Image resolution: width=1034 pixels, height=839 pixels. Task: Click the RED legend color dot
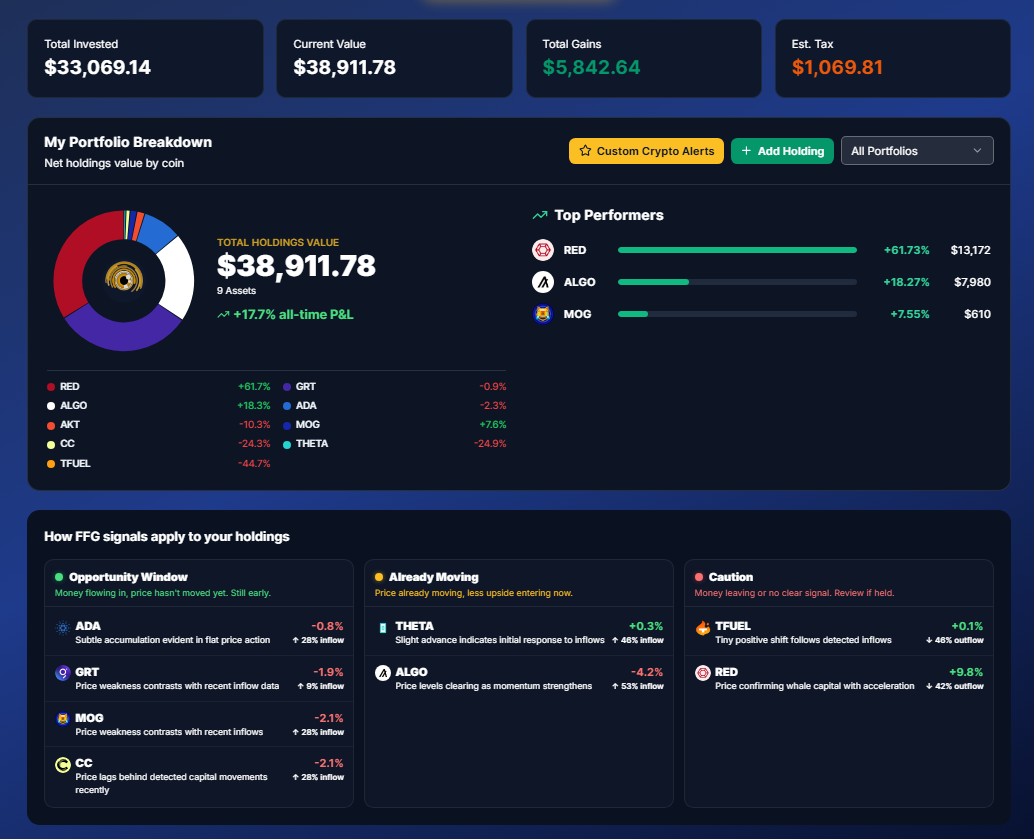coord(51,387)
